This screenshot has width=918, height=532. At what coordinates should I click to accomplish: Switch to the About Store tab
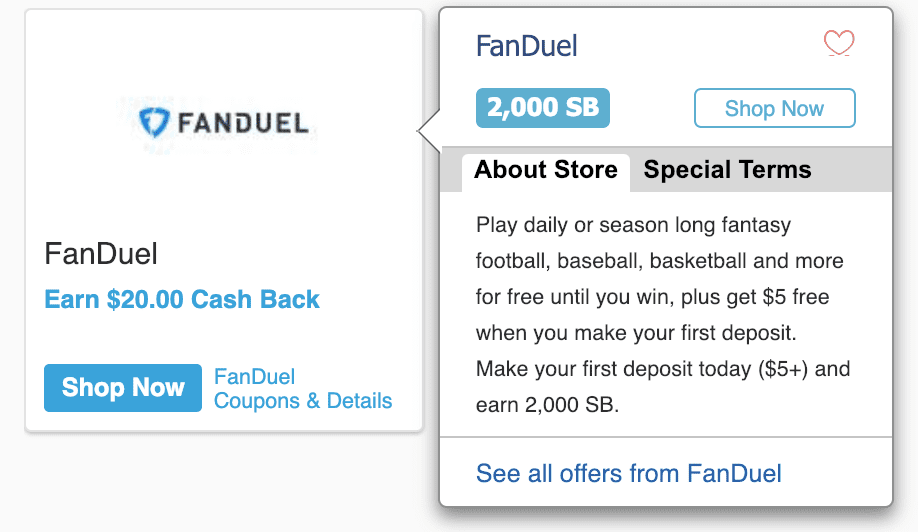545,170
